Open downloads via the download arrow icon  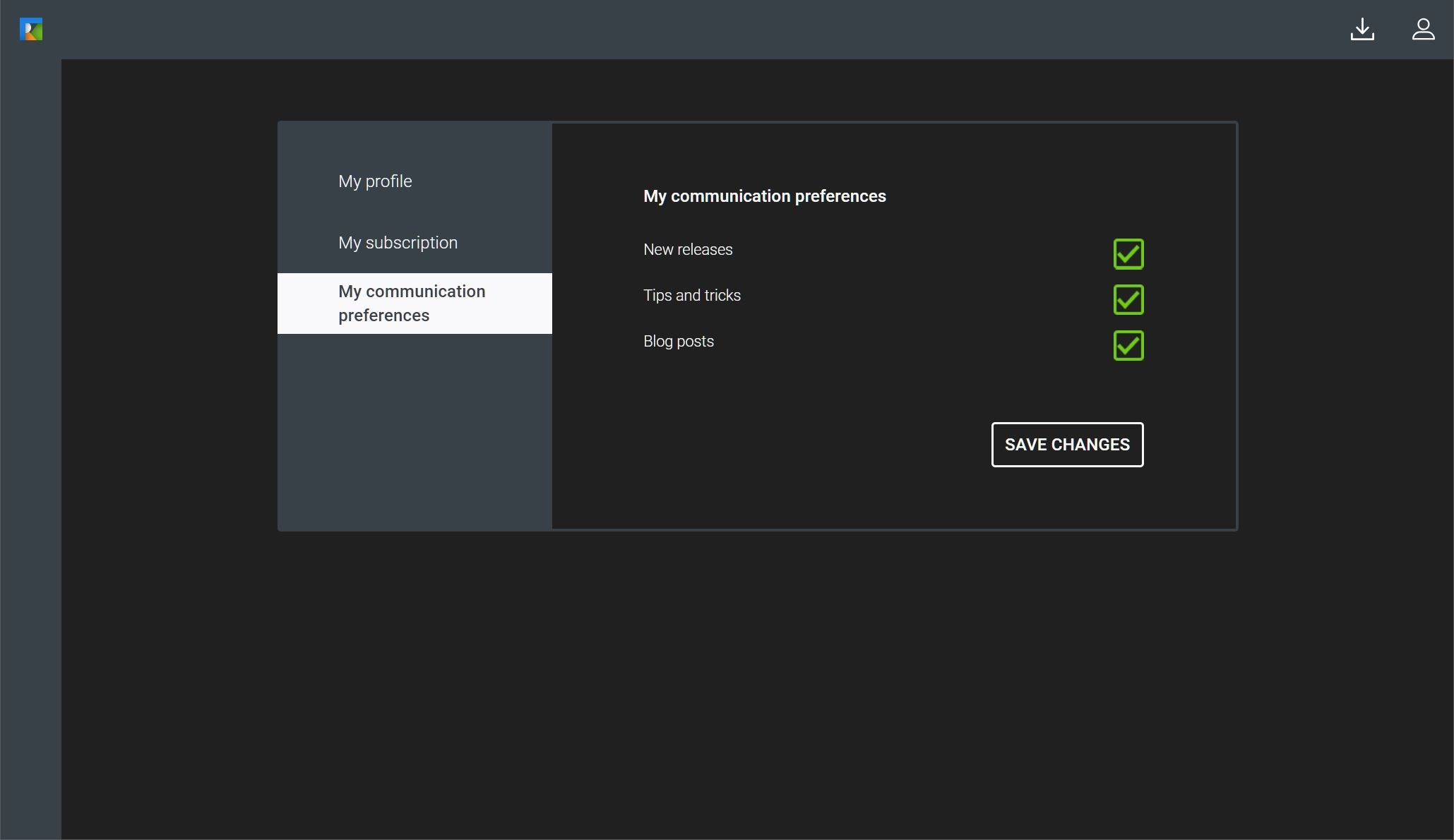tap(1362, 30)
